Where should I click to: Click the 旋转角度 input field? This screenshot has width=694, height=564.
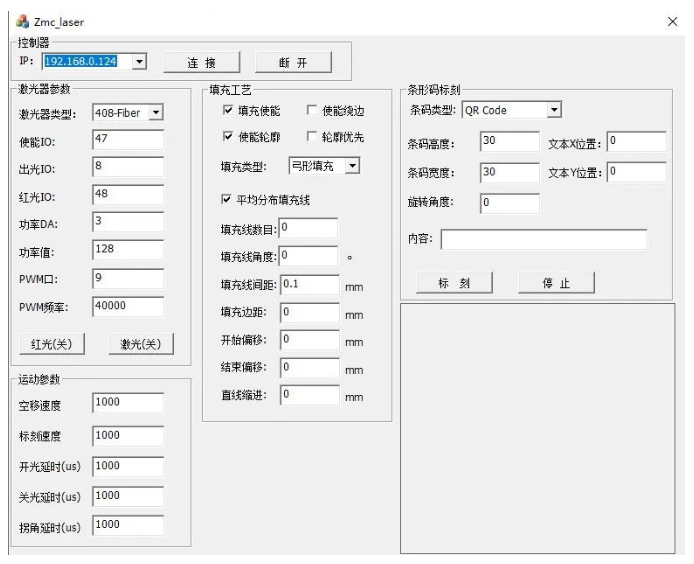point(509,204)
